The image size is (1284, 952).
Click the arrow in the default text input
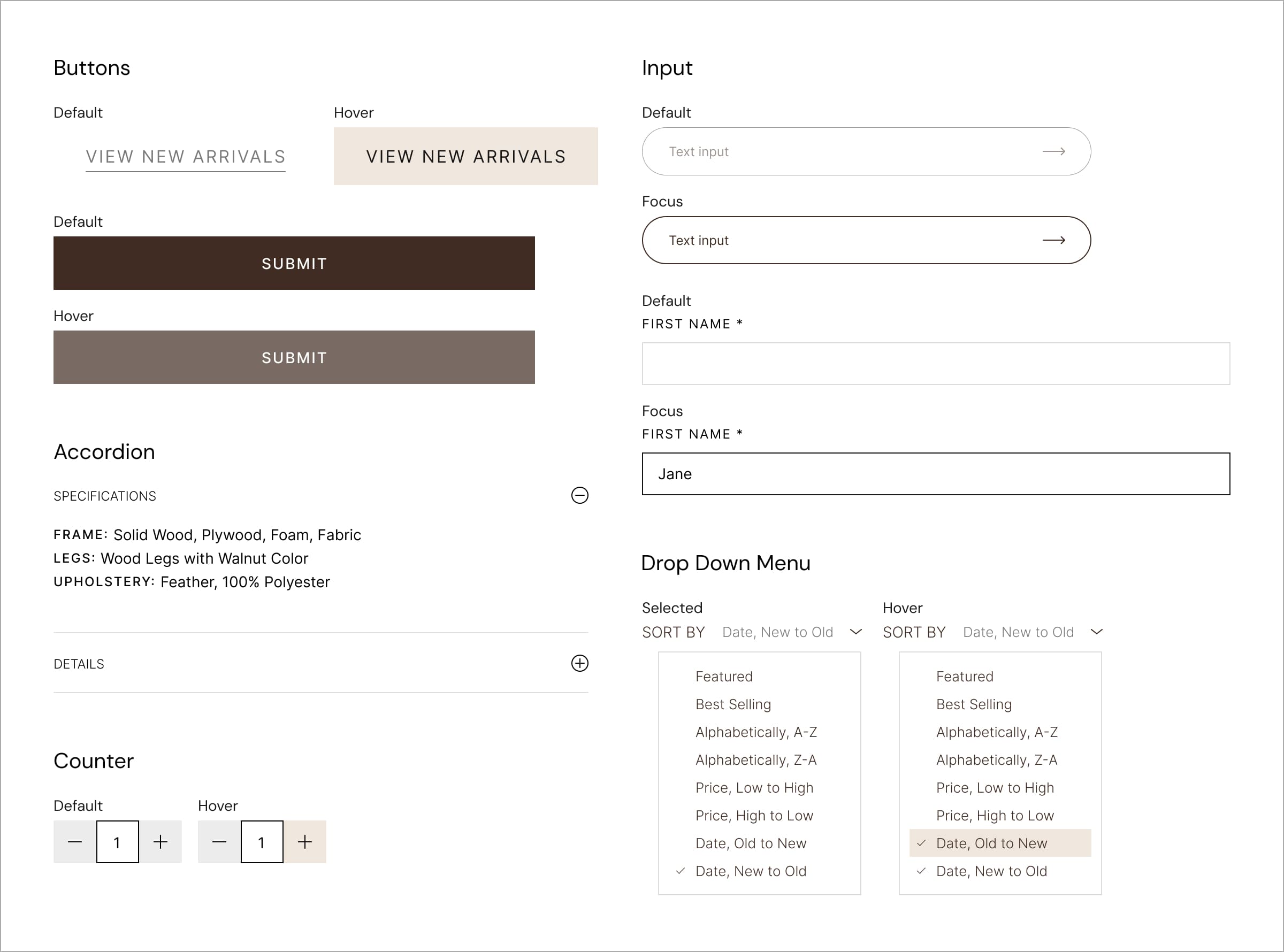pos(1054,151)
